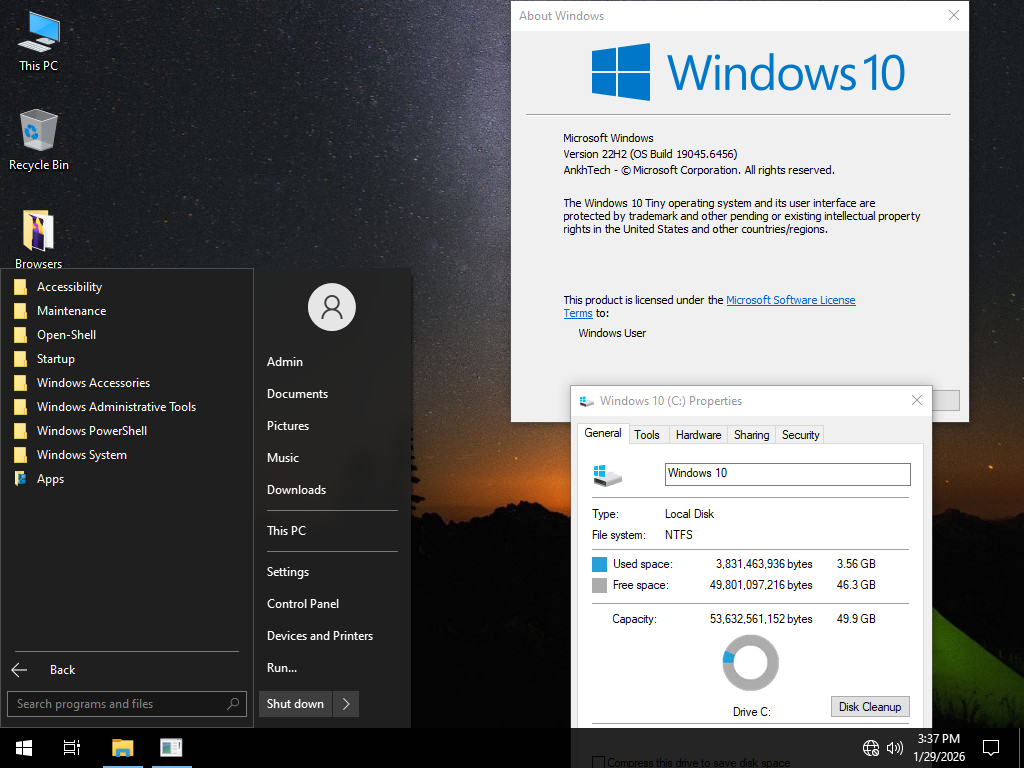Expand the Windows PowerShell folder
The width and height of the screenshot is (1024, 768).
(90, 430)
